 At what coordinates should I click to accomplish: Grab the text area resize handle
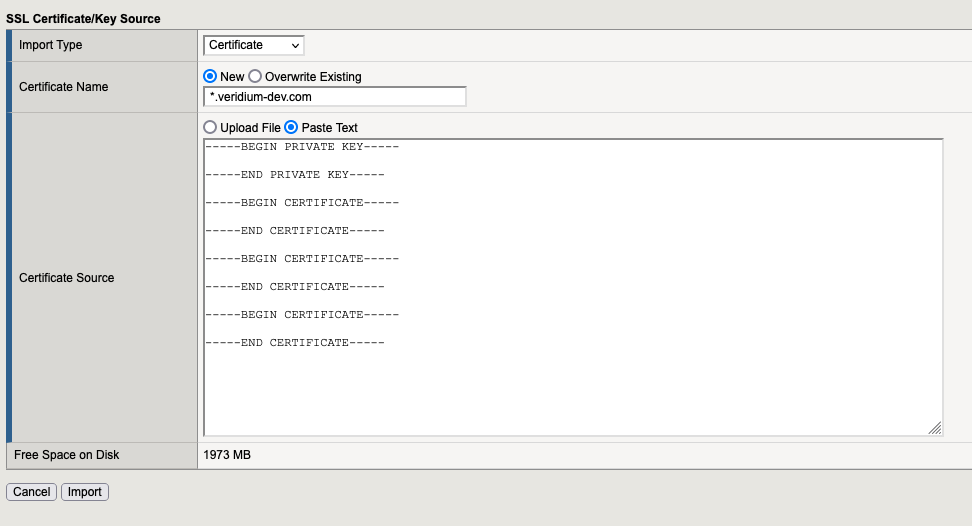pyautogui.click(x=935, y=428)
